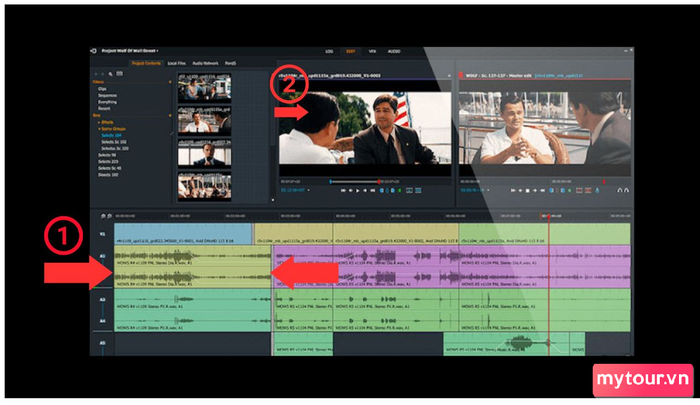Jump to end in source viewer
Image resolution: width=700 pixels, height=405 pixels.
372,191
